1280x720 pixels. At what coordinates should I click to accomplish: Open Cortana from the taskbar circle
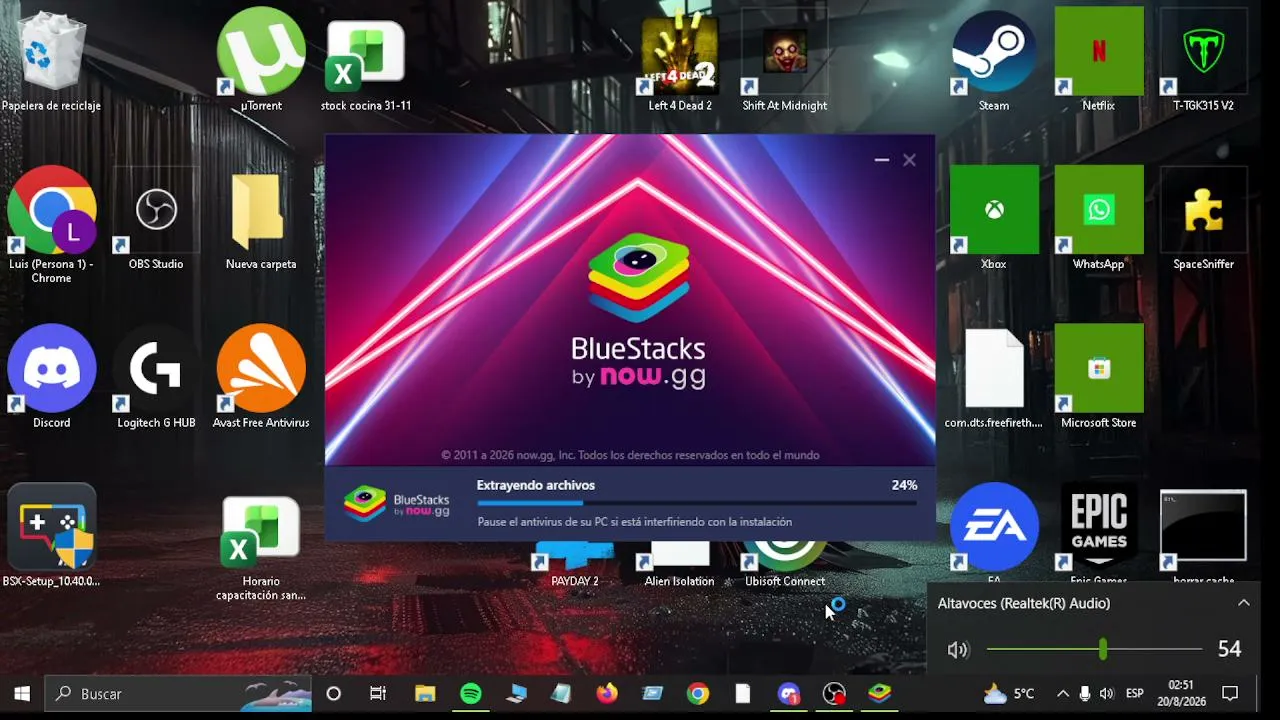click(x=334, y=693)
